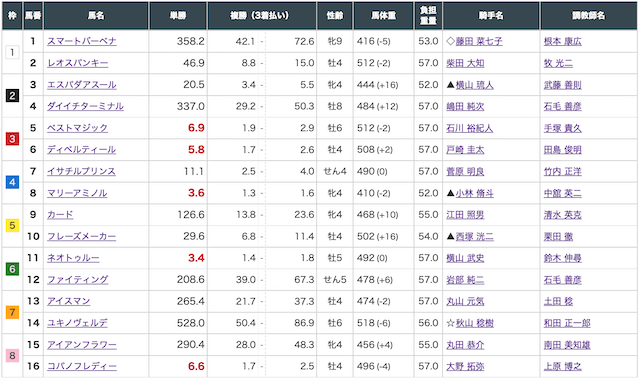This screenshot has width=640, height=380.
Task: Open jockey 横山 武史 link
Action: [x=465, y=258]
